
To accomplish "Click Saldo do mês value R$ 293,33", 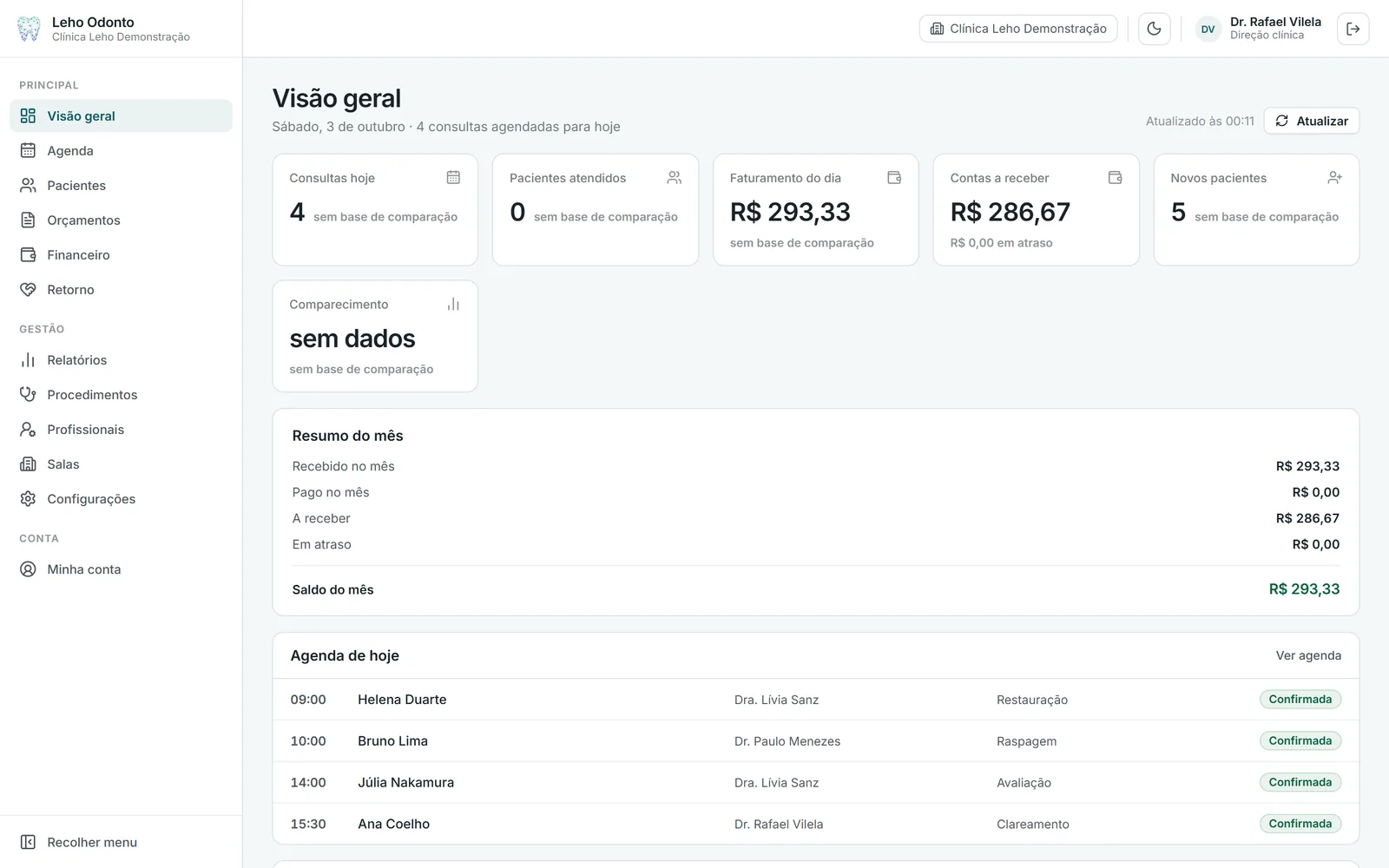I will (1304, 589).
